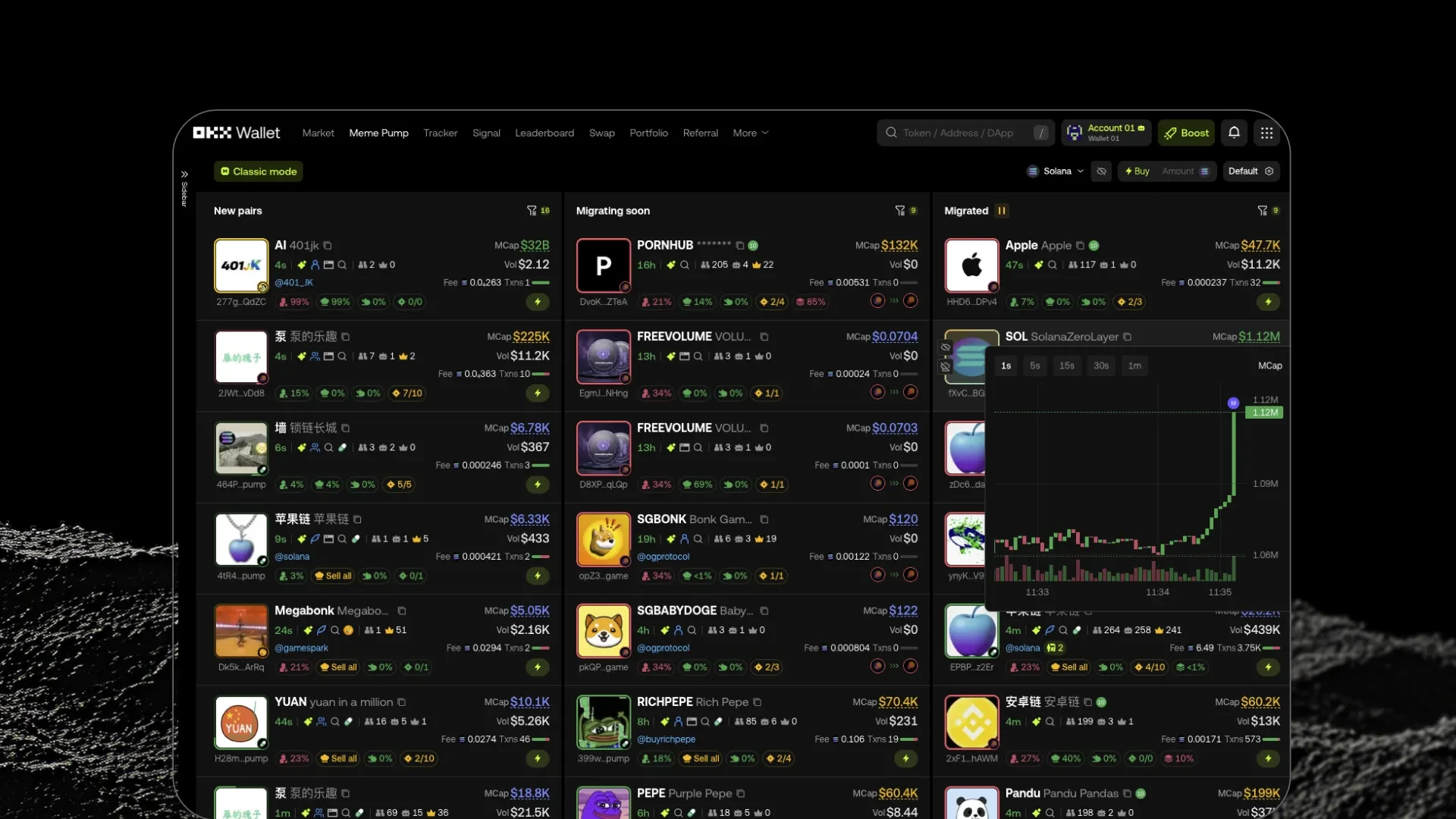Expand the More menu
The width and height of the screenshot is (1456, 819).
pyautogui.click(x=750, y=133)
